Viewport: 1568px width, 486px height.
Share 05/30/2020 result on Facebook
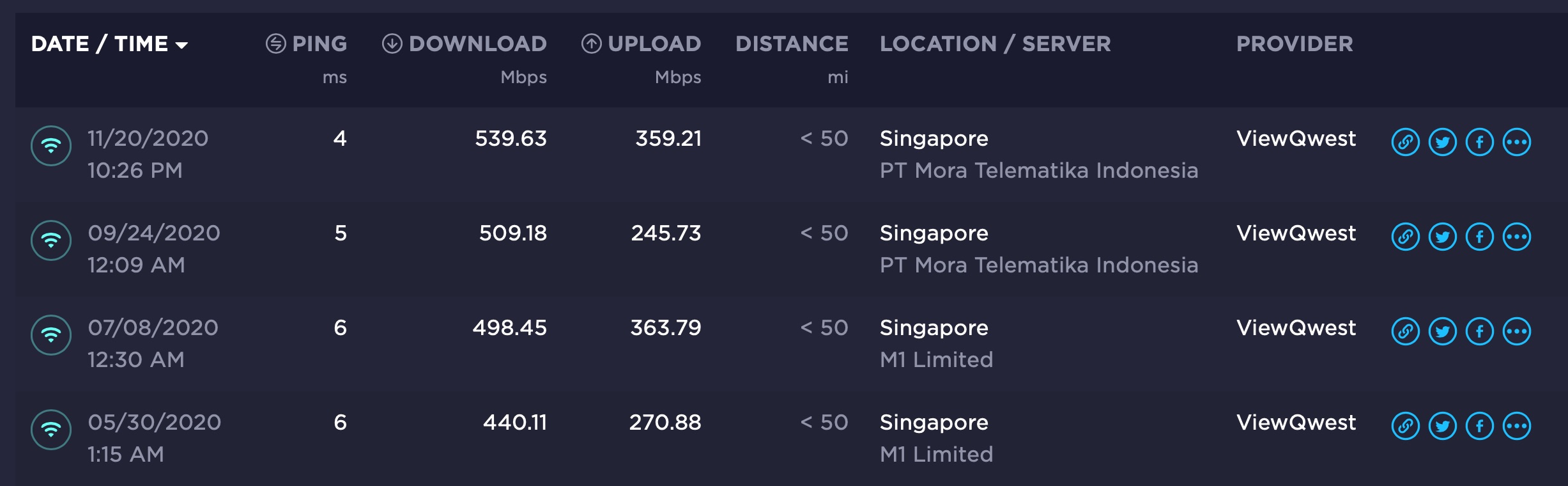1479,426
